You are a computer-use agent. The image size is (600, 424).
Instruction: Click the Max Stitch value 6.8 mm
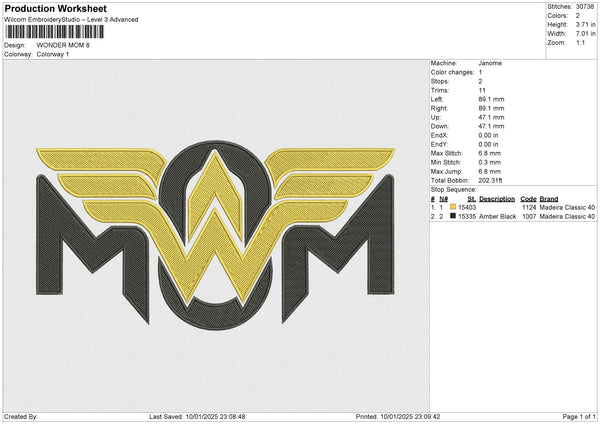[489, 153]
